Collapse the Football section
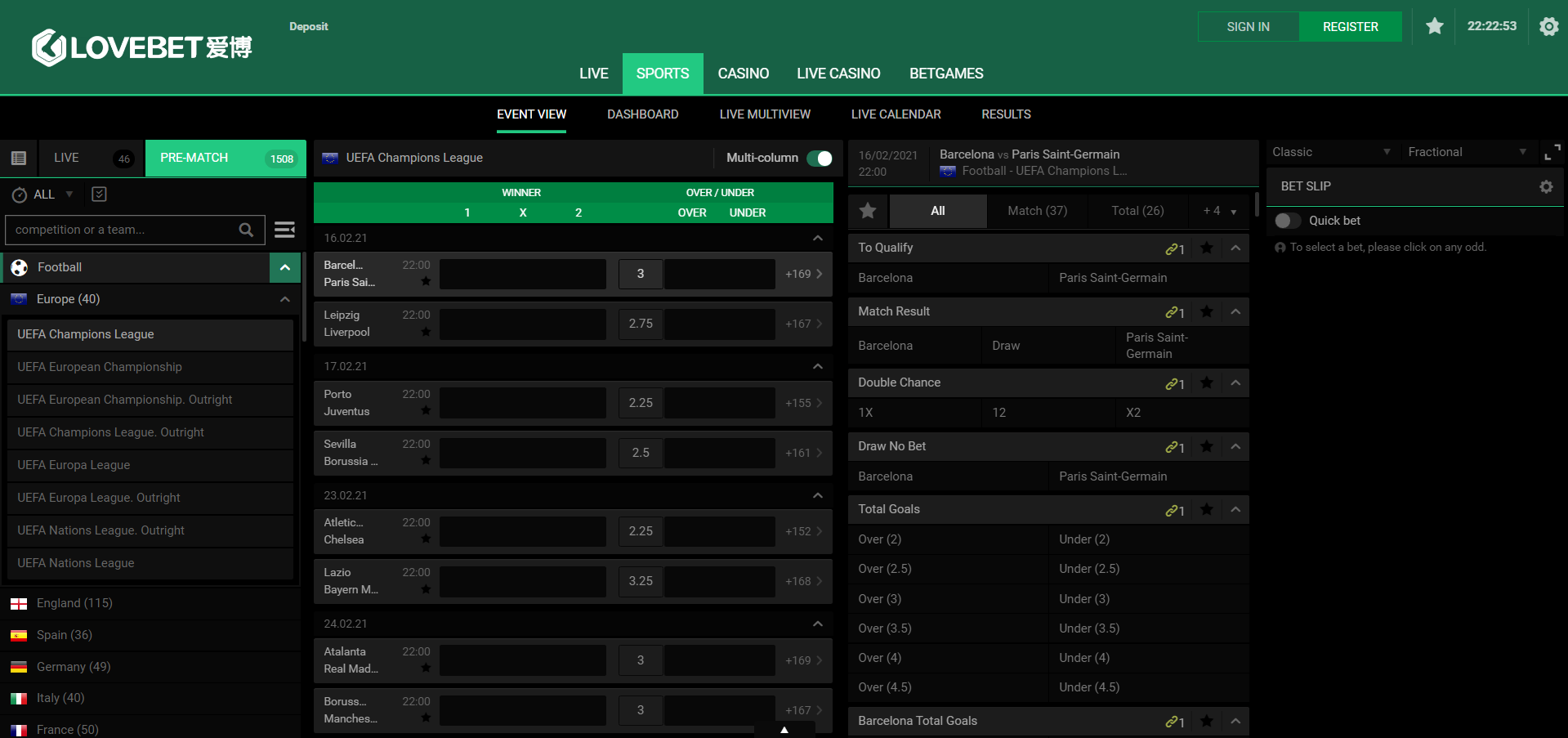Viewport: 1568px width, 738px height. 285,267
